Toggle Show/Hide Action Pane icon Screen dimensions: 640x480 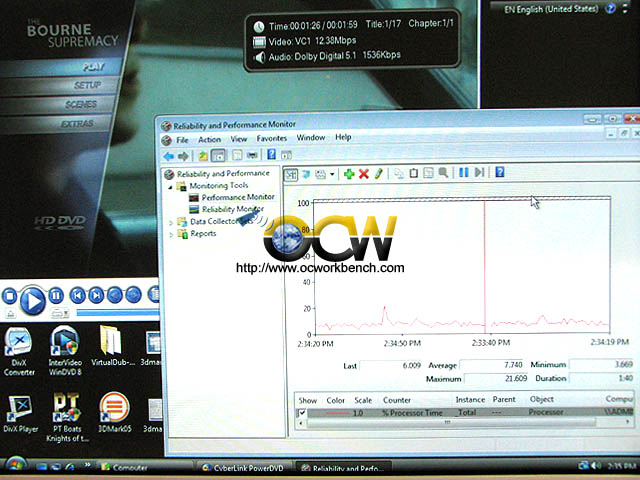point(286,155)
